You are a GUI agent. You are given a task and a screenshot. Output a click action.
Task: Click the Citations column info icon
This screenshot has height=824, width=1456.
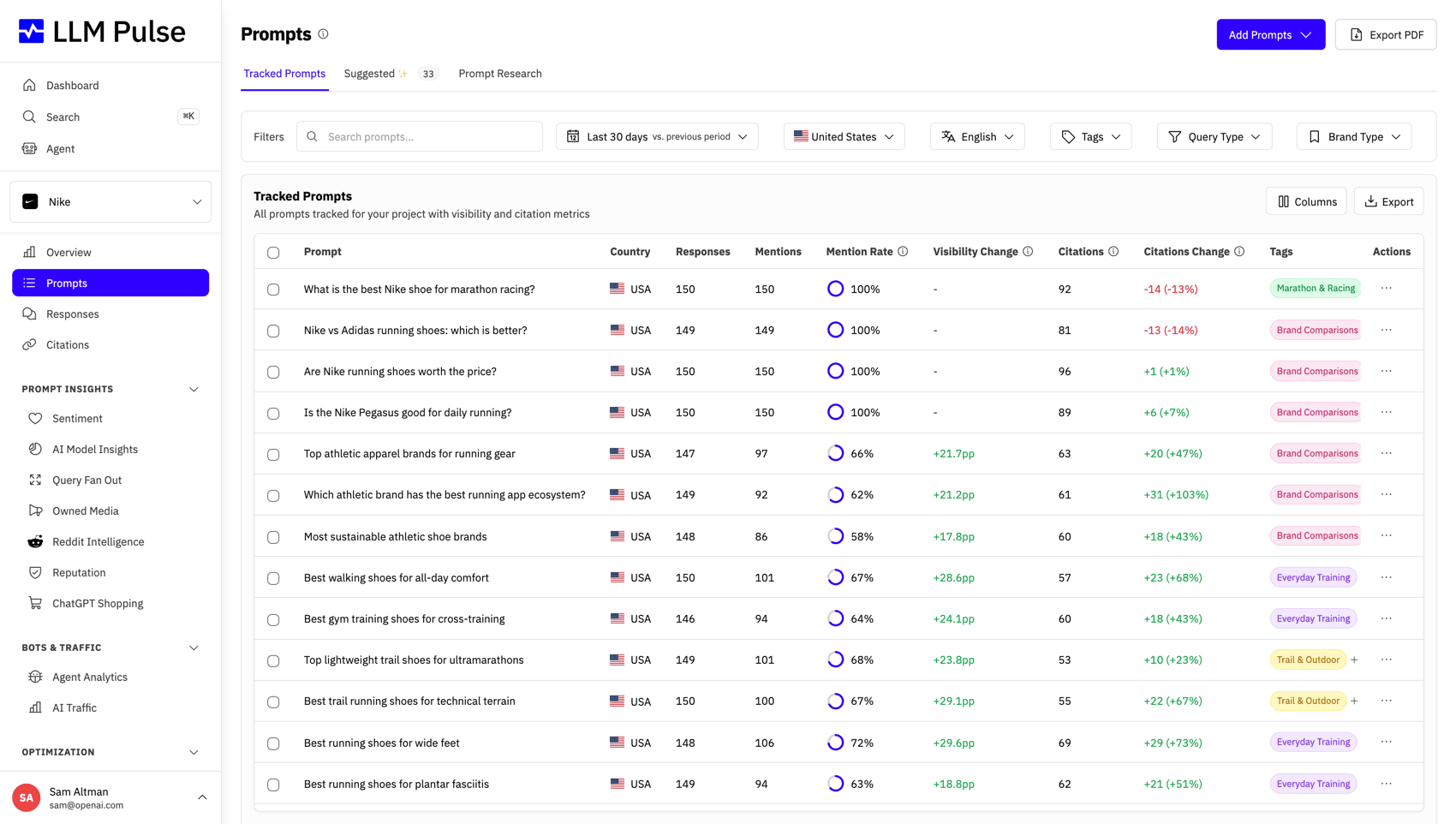coord(1113,252)
